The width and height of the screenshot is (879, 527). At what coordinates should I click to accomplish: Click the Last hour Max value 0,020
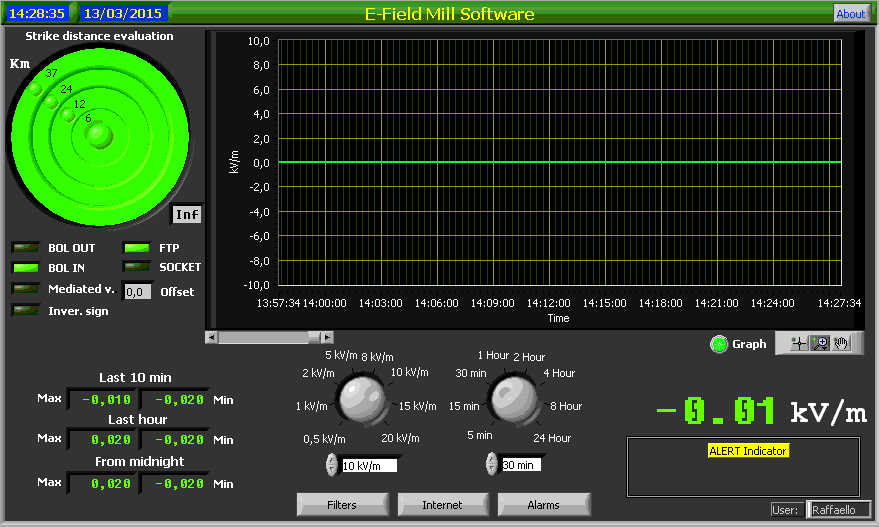103,440
